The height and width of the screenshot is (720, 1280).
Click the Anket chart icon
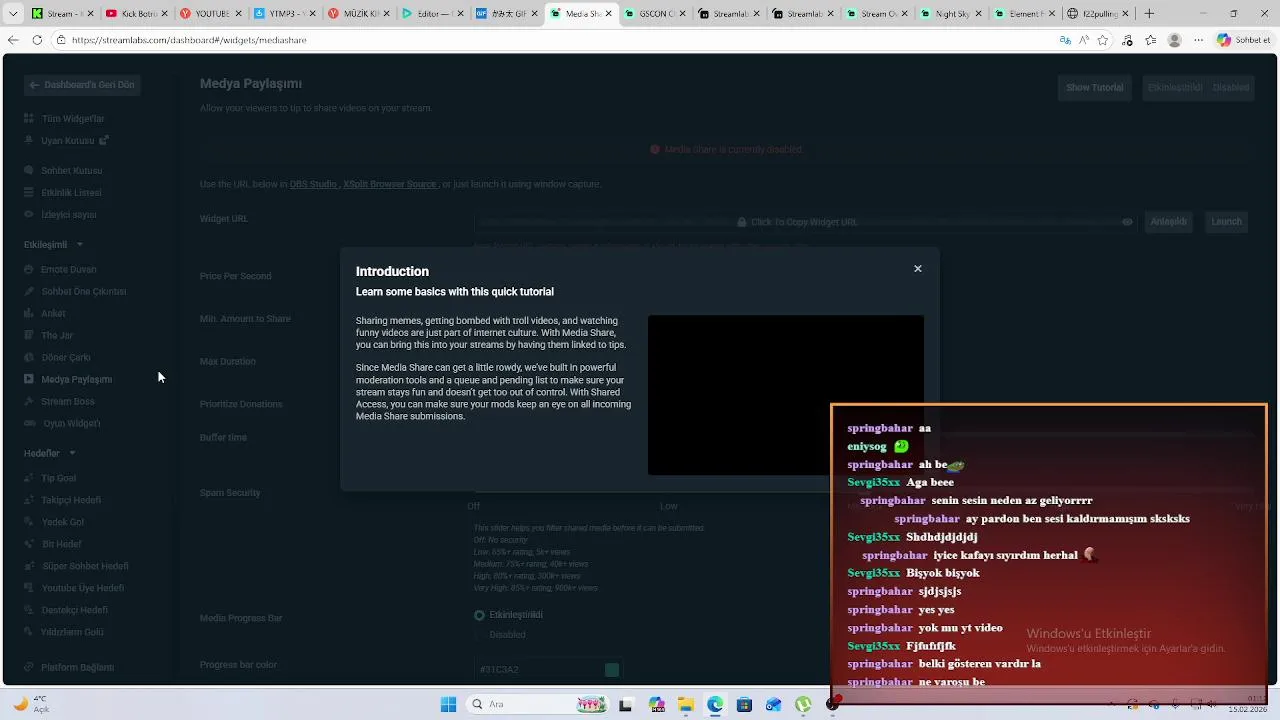[x=29, y=314]
